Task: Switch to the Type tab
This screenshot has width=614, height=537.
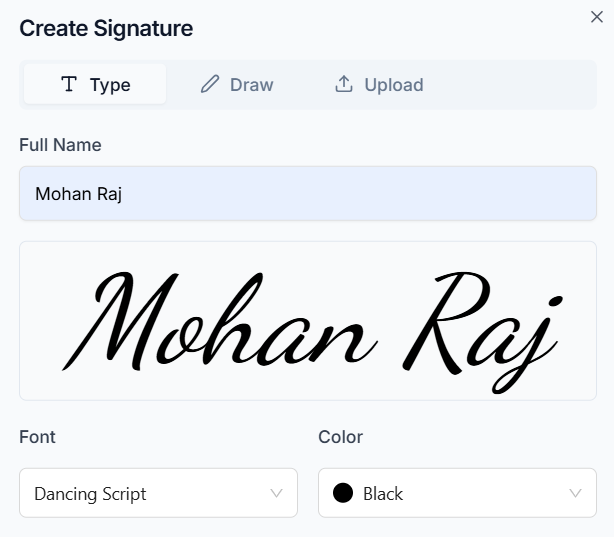Action: [95, 84]
